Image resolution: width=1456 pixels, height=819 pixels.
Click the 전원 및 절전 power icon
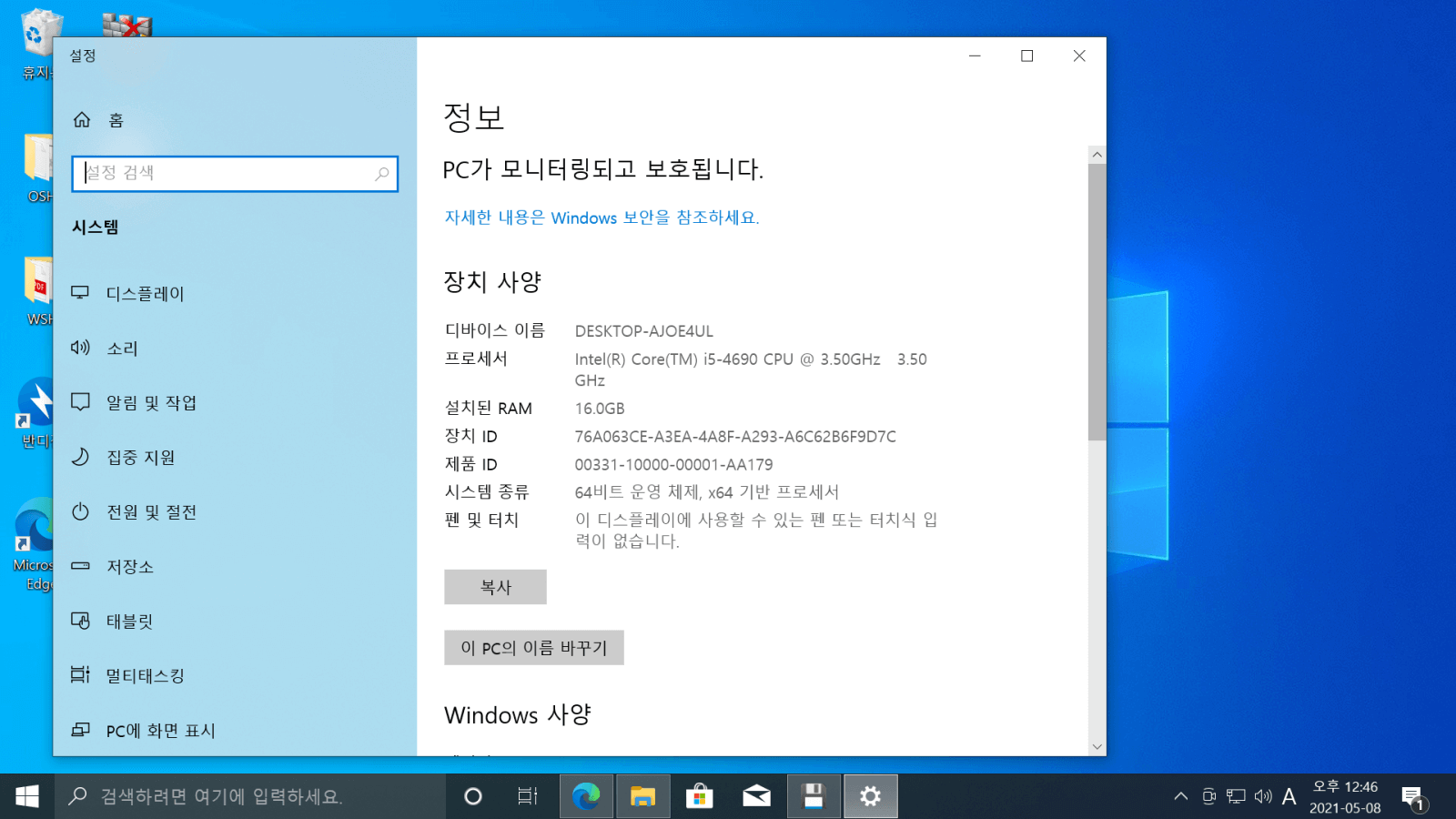click(80, 511)
